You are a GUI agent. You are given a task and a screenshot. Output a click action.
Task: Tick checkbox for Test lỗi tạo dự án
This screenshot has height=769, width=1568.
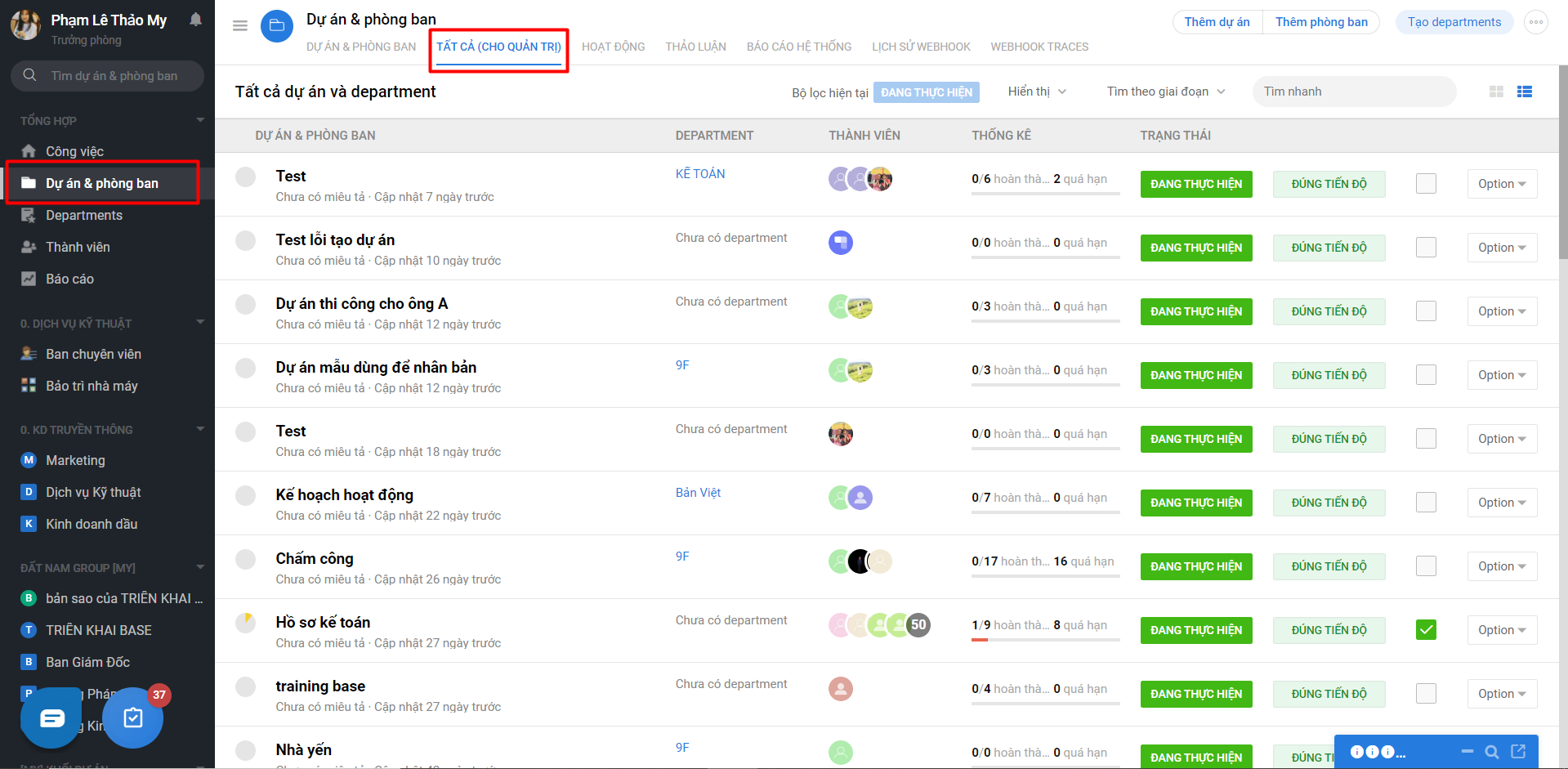(x=1426, y=248)
